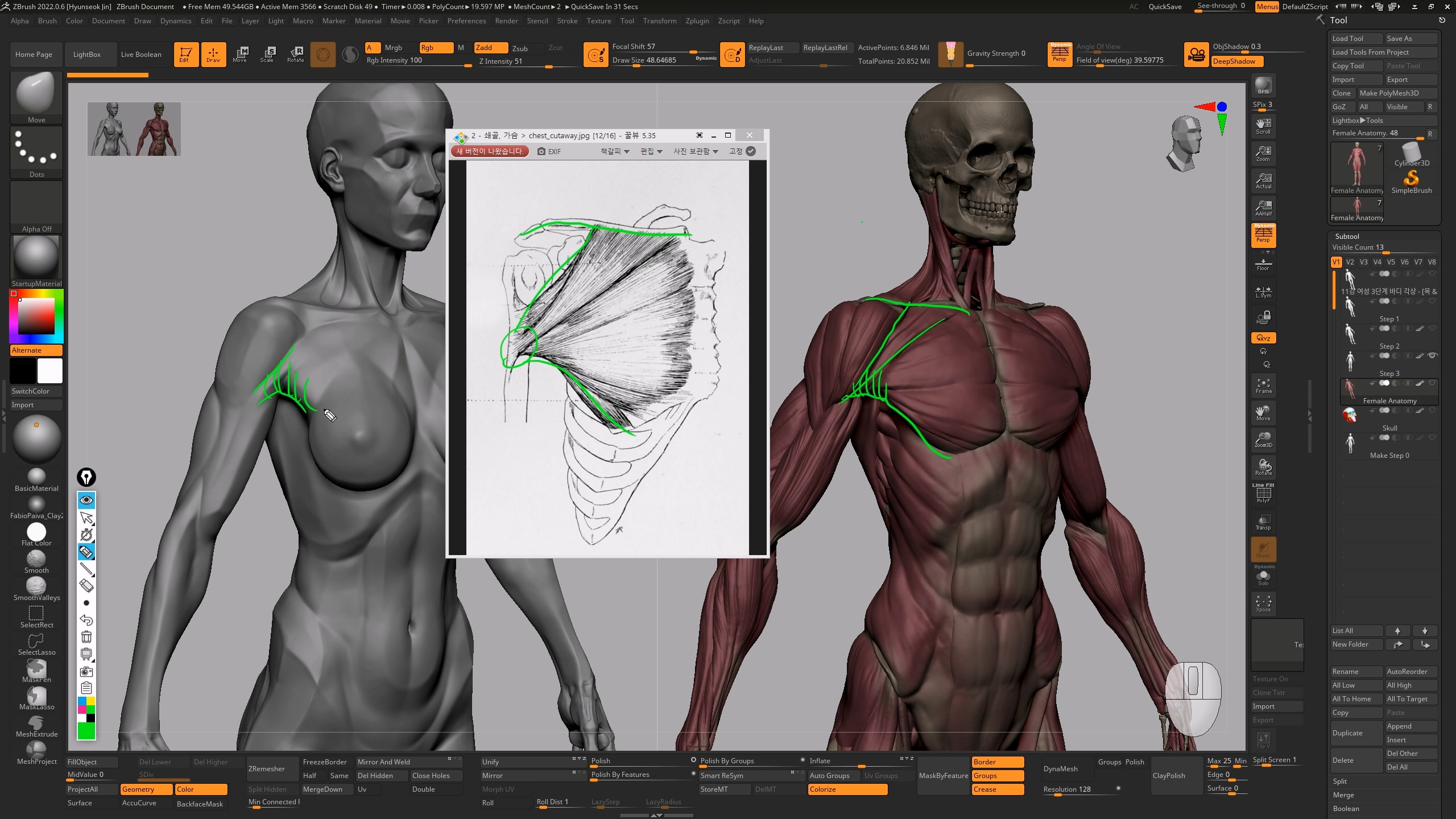Toggle Persp perspective view button
Viewport: 1456px width, 819px height.
1263,235
